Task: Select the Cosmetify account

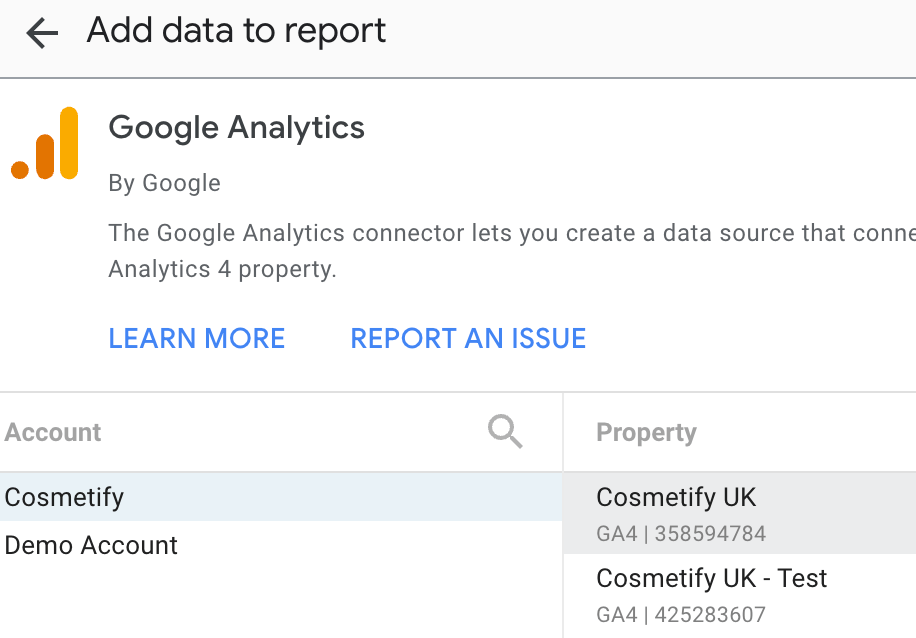Action: pyautogui.click(x=64, y=497)
